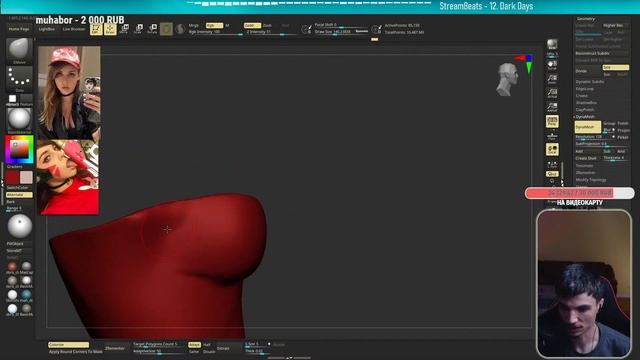
Task: Click the Scroll hand icon
Action: tap(552, 65)
